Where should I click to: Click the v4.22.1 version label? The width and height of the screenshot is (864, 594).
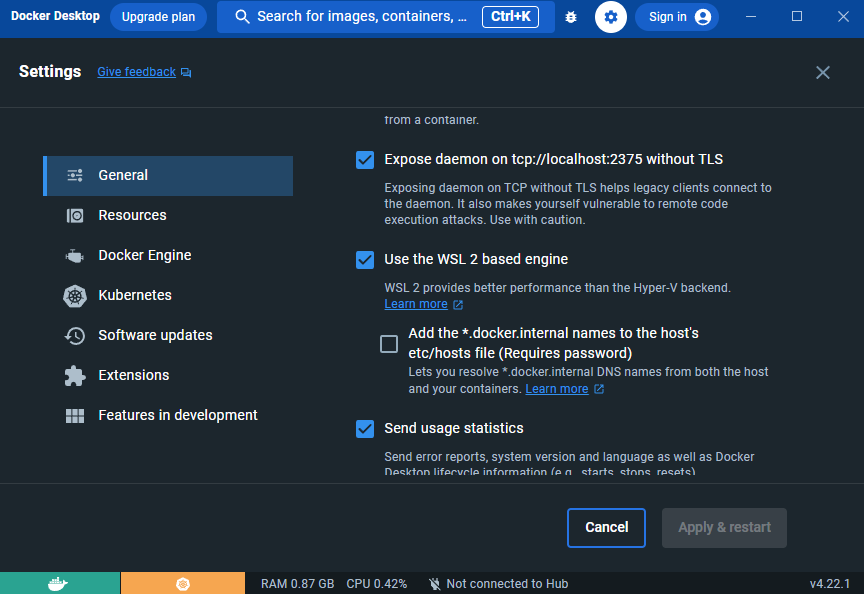pos(830,584)
